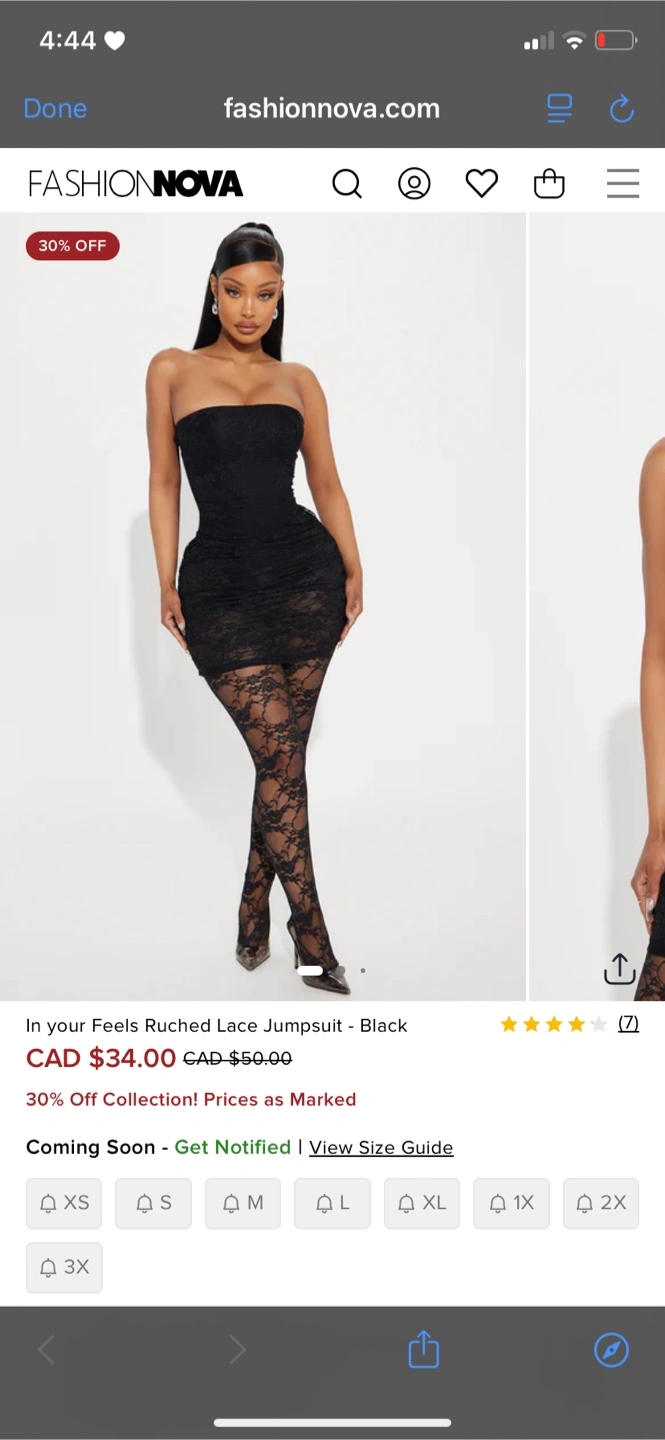Tap the share icon on product image

click(x=620, y=968)
